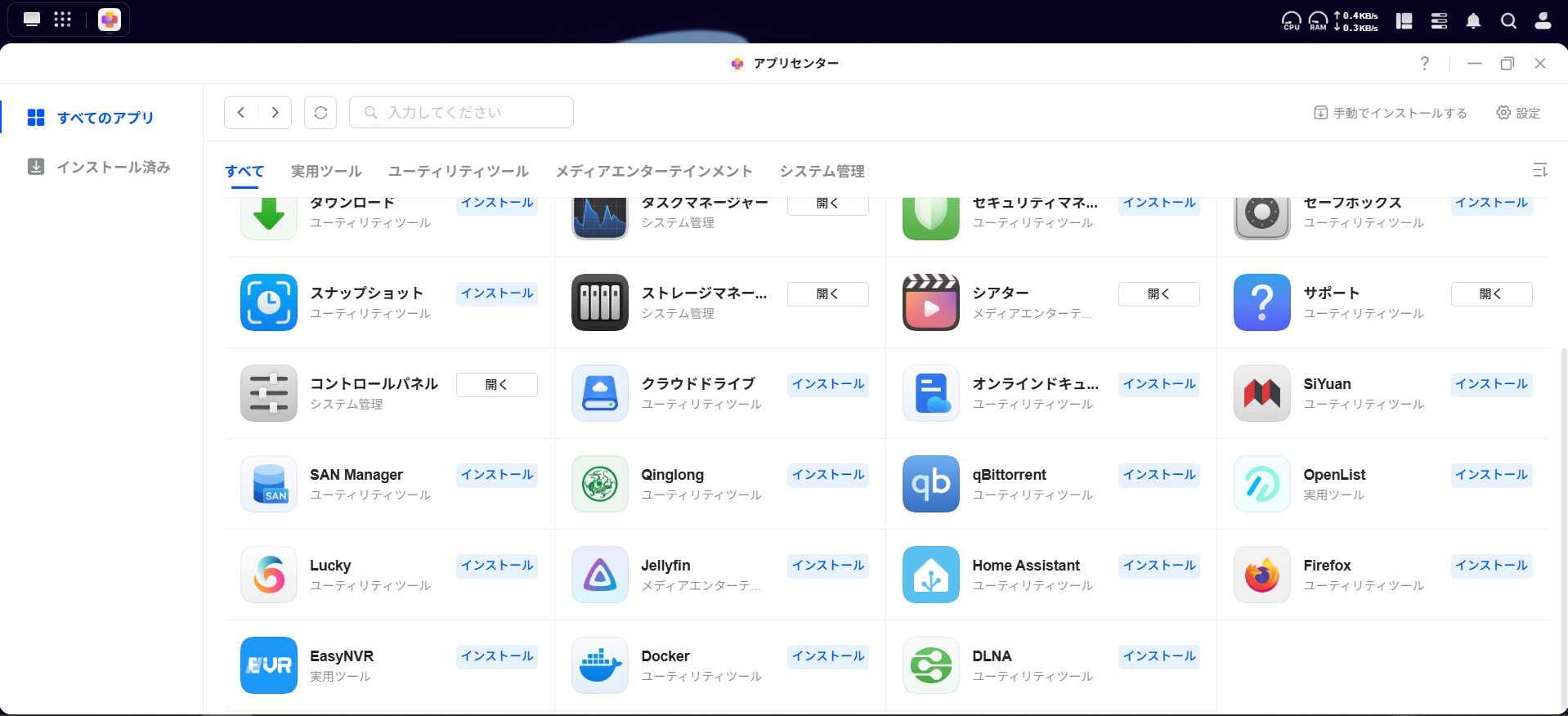Image resolution: width=1568 pixels, height=716 pixels.
Task: Switch to the メディアエンターテインメント tab
Action: 653,171
